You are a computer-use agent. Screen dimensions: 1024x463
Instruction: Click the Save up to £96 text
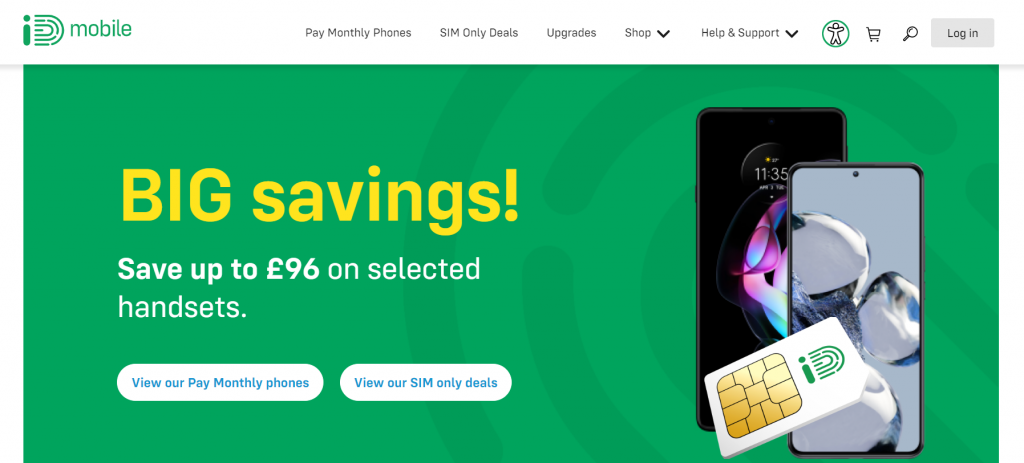(218, 268)
